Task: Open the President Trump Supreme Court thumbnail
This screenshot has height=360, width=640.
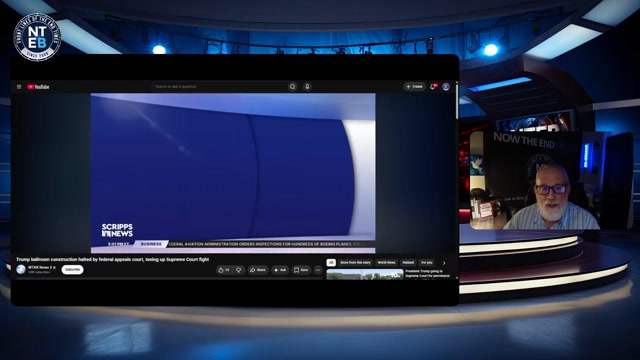Action: [365, 274]
